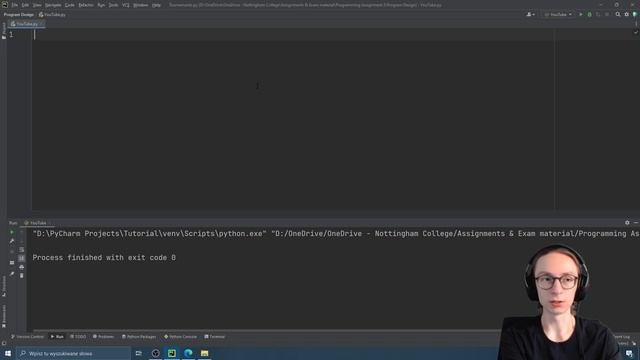Open Windows notification center icon
This screenshot has width=640, height=360.
click(629, 353)
